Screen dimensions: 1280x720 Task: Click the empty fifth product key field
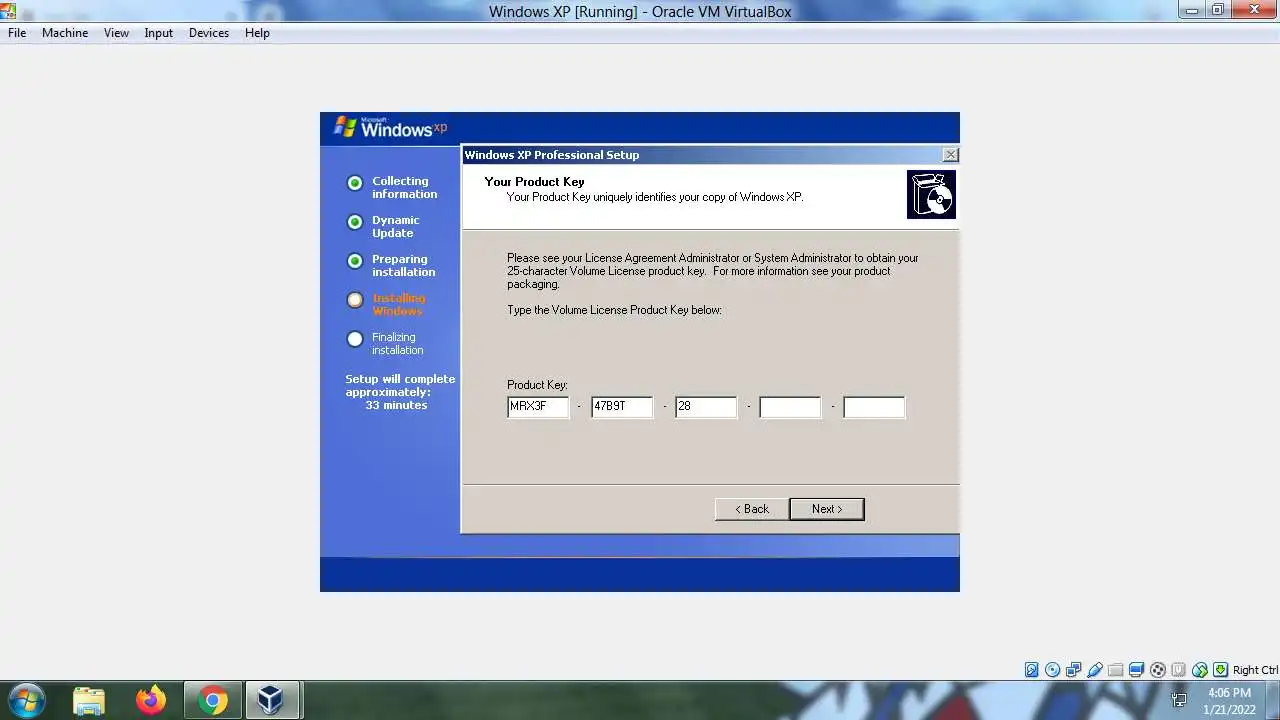(x=874, y=407)
